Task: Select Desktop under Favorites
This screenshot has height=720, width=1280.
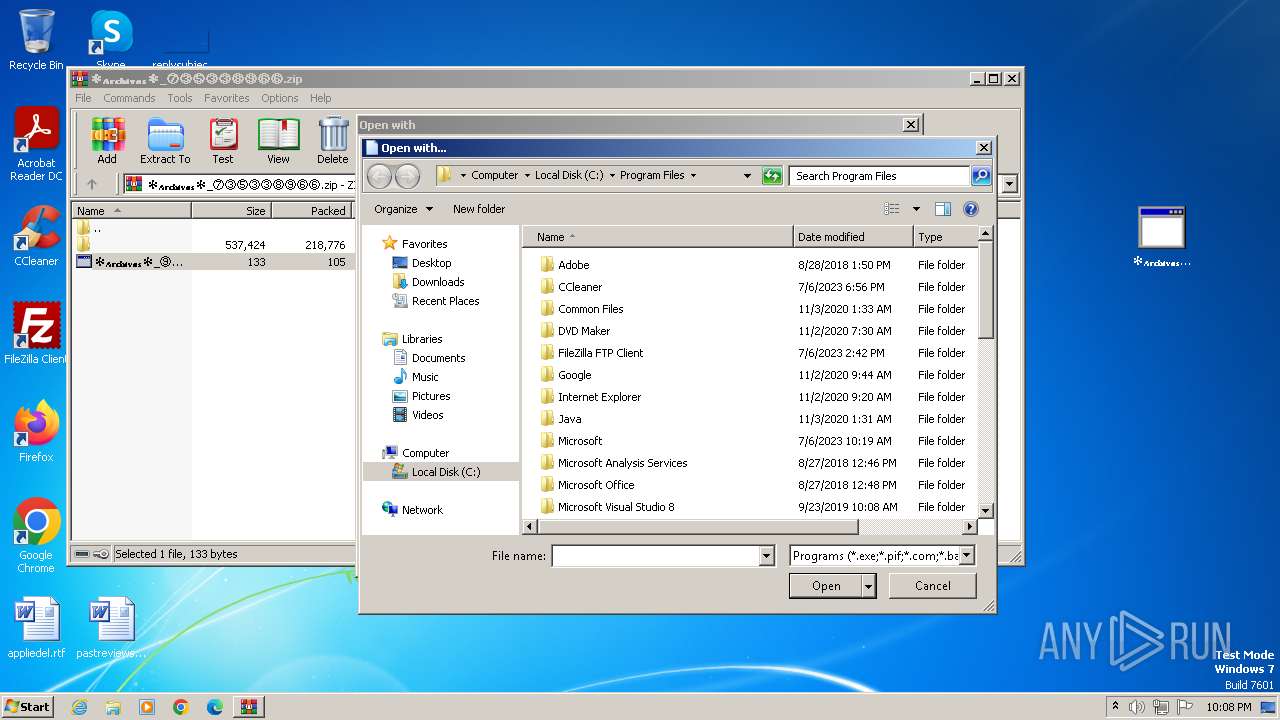Action: point(431,263)
